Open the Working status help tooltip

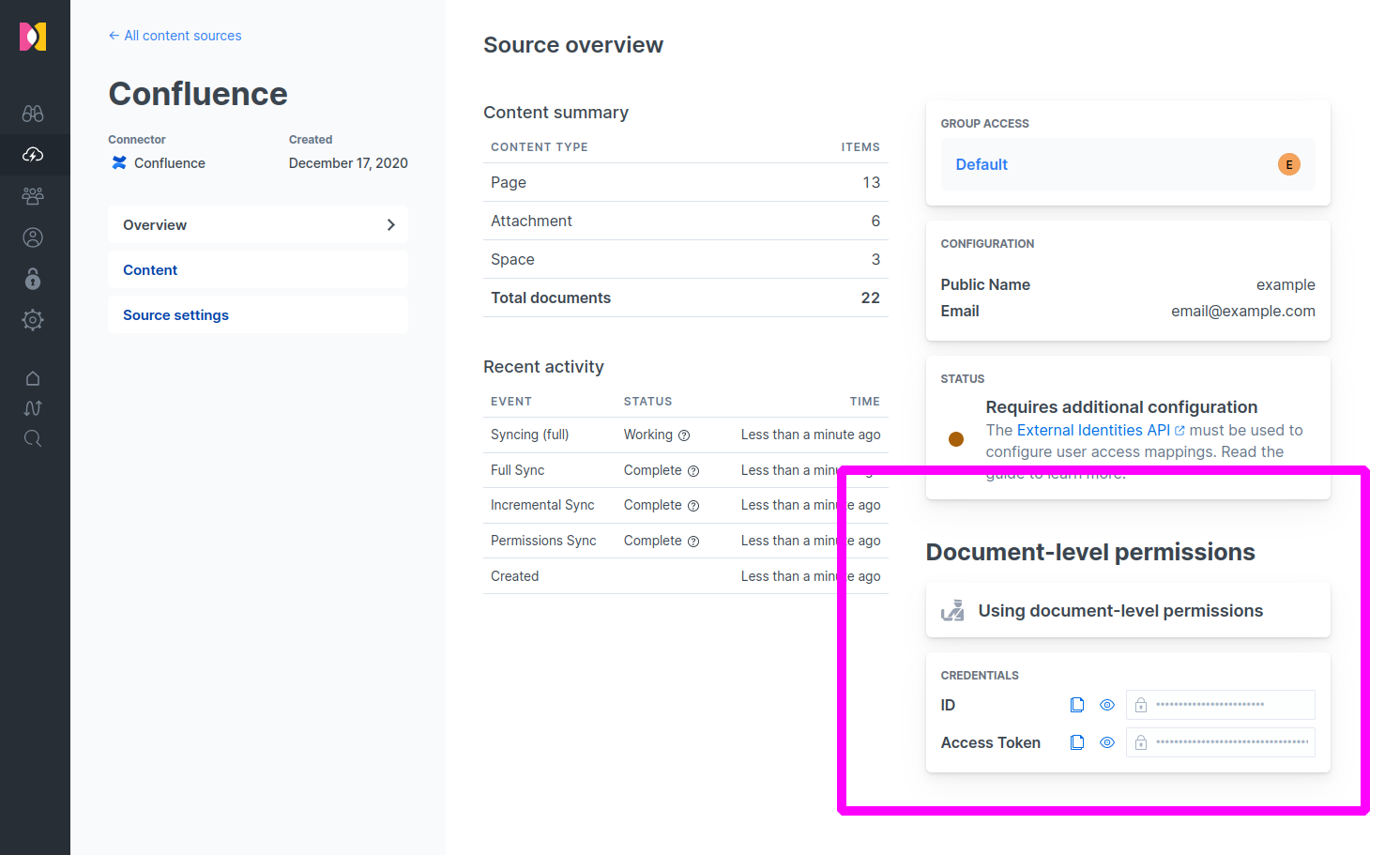(684, 435)
